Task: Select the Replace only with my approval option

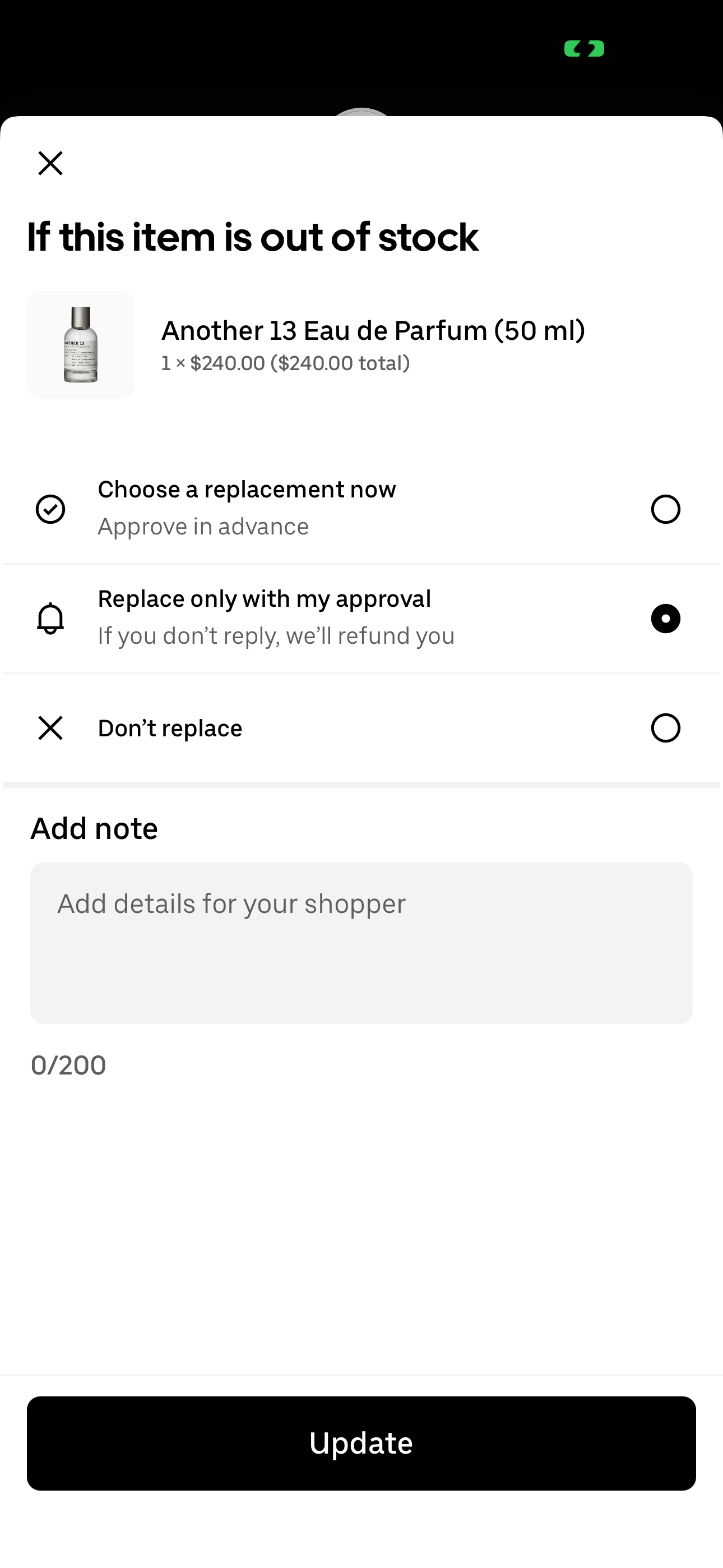Action: (x=665, y=618)
